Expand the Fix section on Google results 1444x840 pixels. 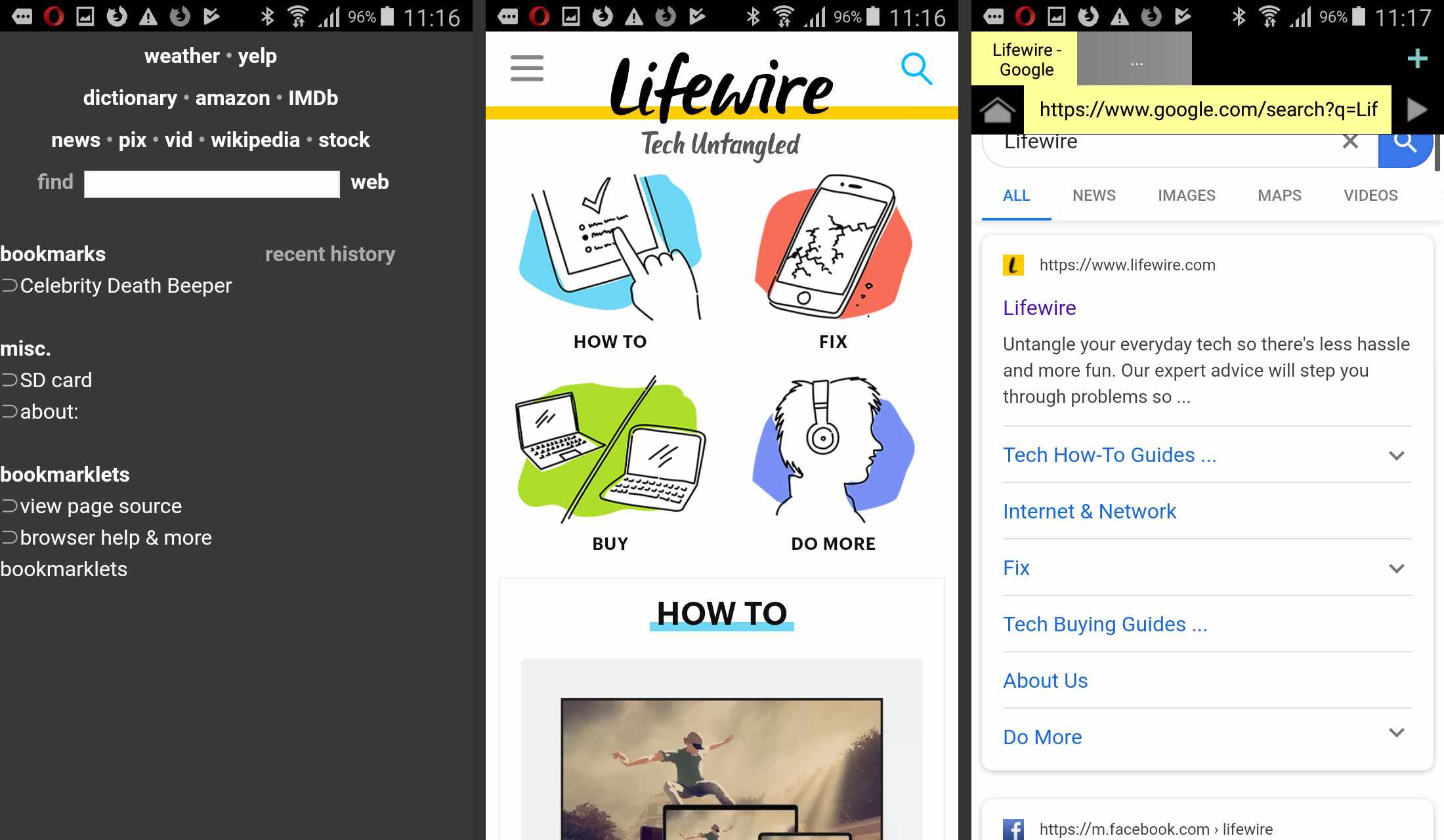tap(1398, 568)
